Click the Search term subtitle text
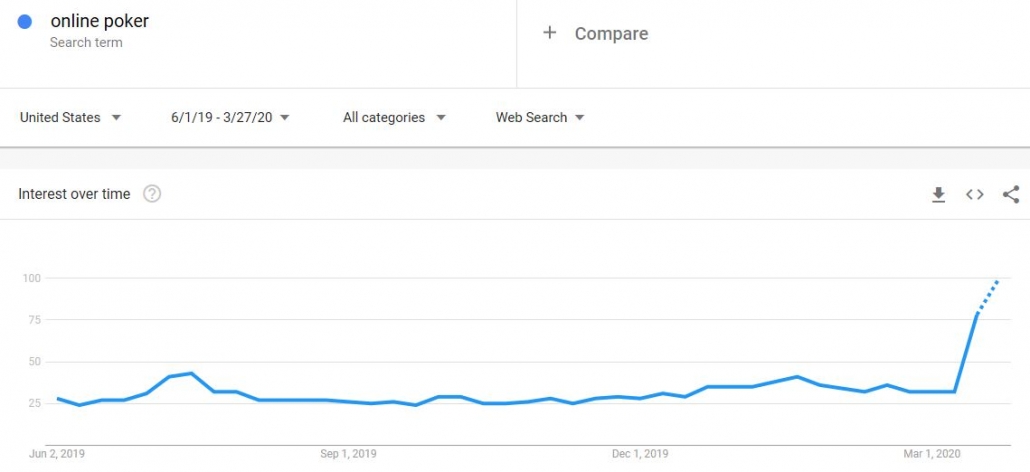This screenshot has width=1030, height=472. click(86, 43)
